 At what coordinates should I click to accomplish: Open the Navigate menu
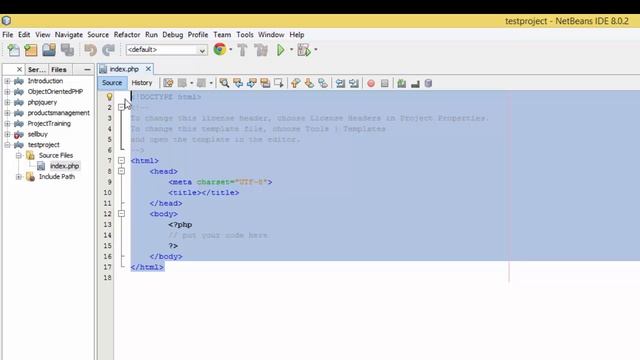(69, 35)
